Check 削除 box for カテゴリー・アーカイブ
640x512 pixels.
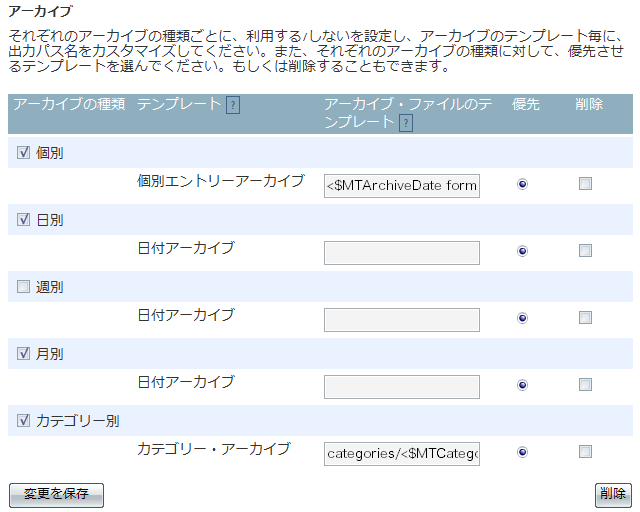(585, 452)
